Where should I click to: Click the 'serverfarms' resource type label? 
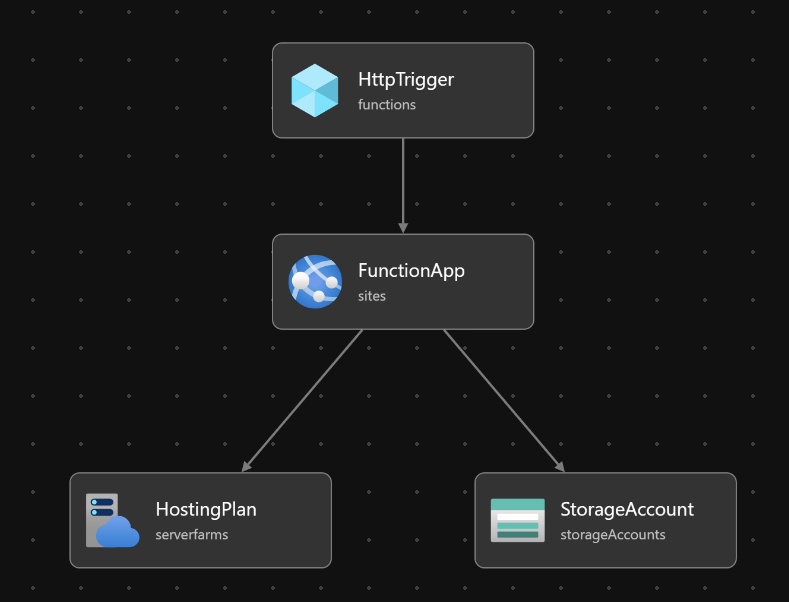192,535
